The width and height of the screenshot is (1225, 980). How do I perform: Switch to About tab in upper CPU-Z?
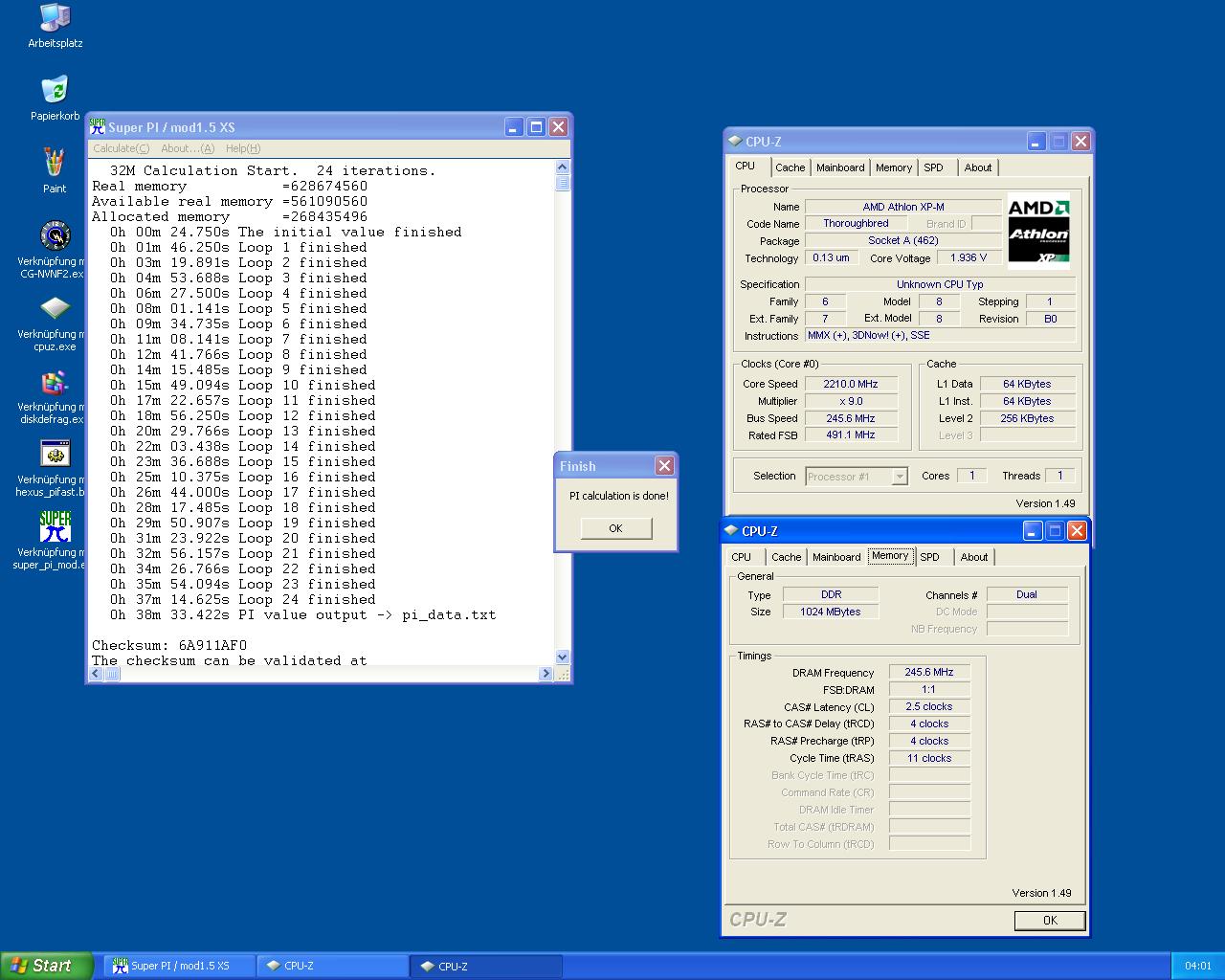click(978, 167)
